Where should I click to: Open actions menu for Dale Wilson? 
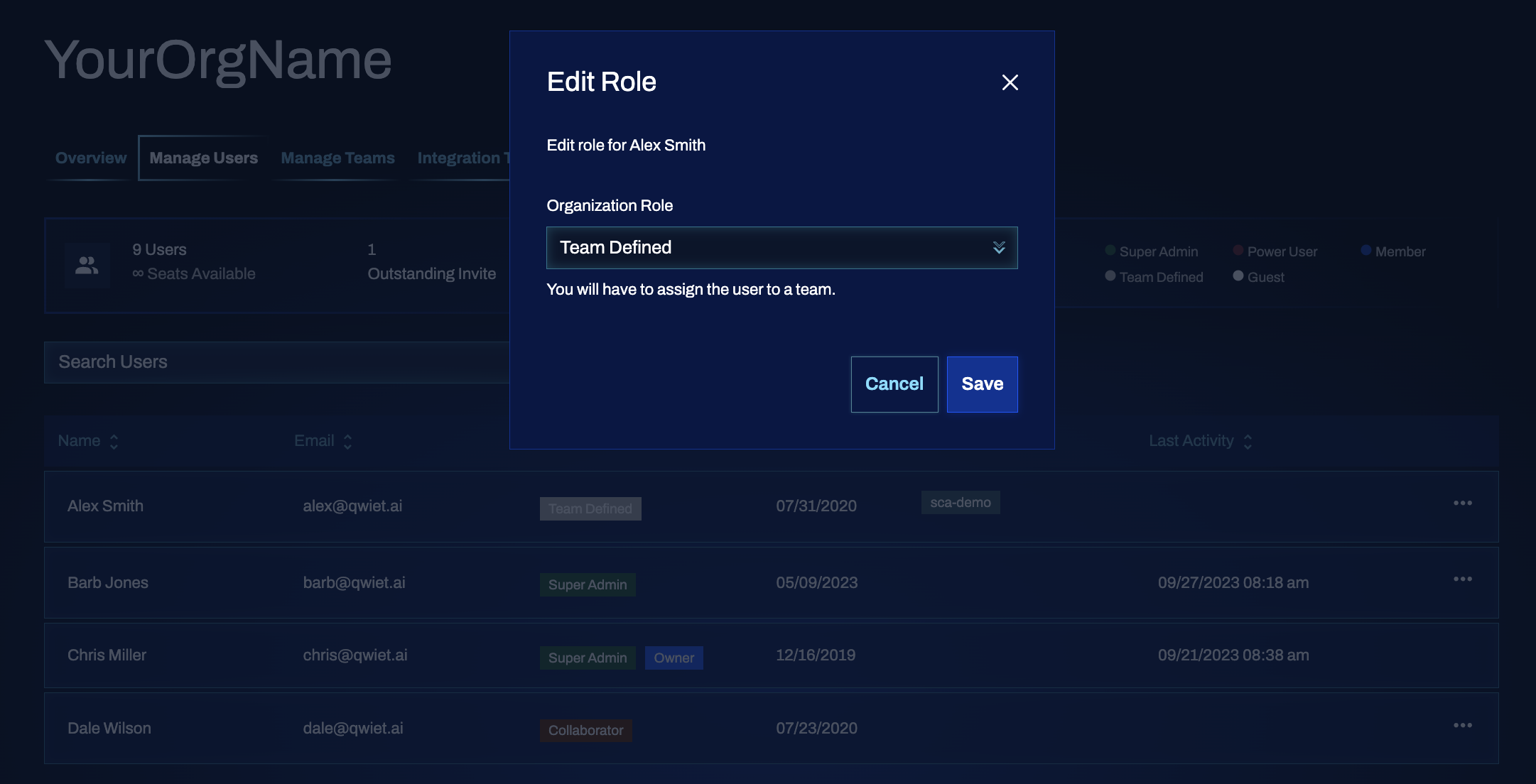click(x=1463, y=725)
